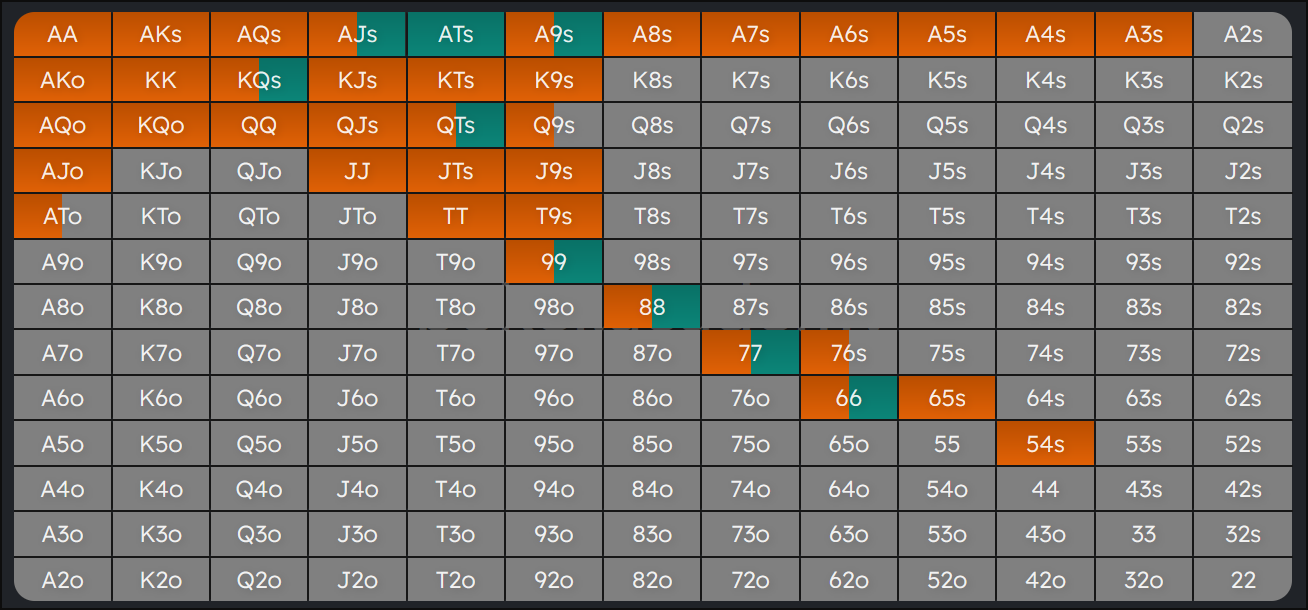Viewport: 1308px width, 610px height.
Task: Select the 77 pocket pair cell
Action: pyautogui.click(x=750, y=353)
